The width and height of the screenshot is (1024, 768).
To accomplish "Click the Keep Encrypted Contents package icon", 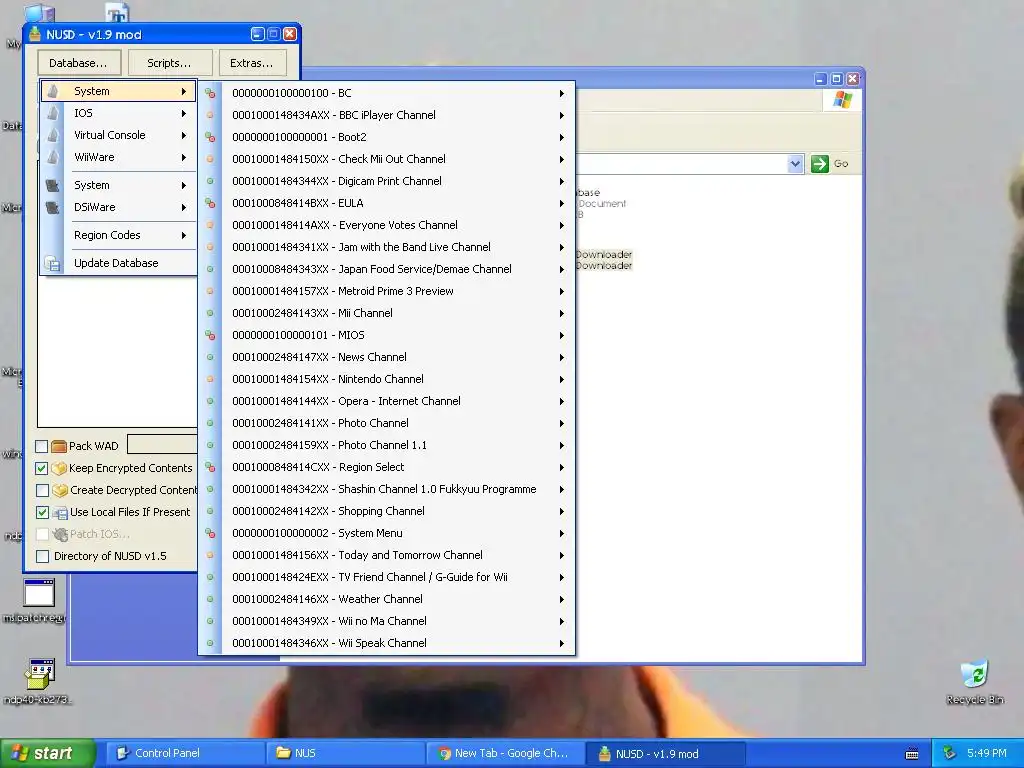I will click(x=59, y=468).
